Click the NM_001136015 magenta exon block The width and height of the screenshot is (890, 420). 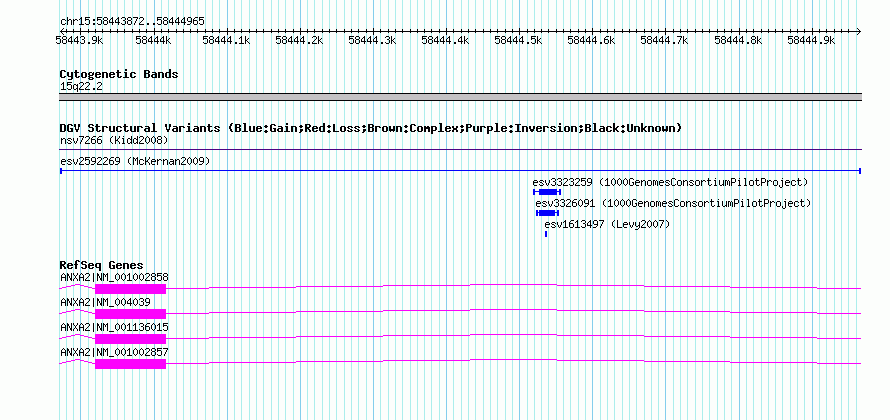coord(131,339)
